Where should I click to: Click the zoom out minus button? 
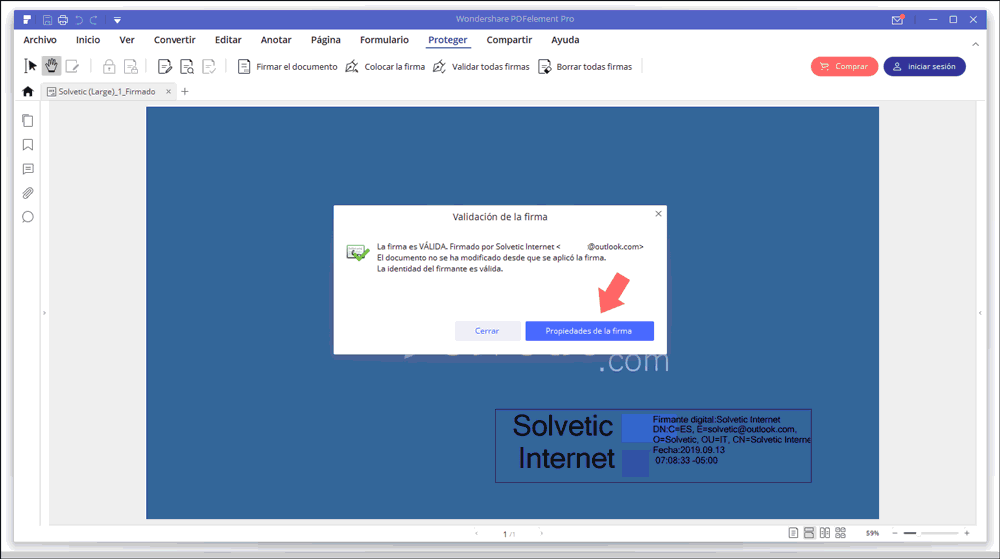pos(895,533)
